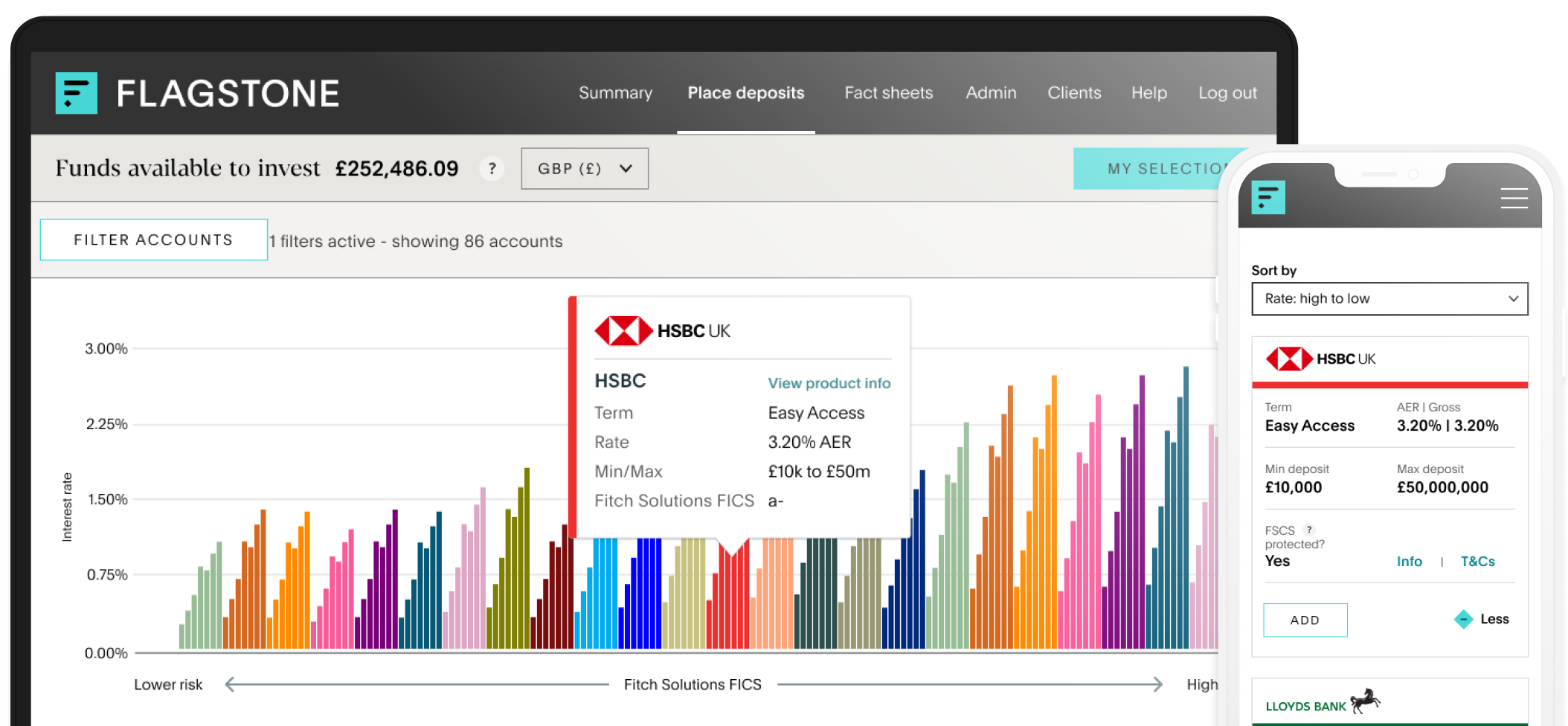
Task: Click the FSCS protected help question mark
Action: (1309, 530)
